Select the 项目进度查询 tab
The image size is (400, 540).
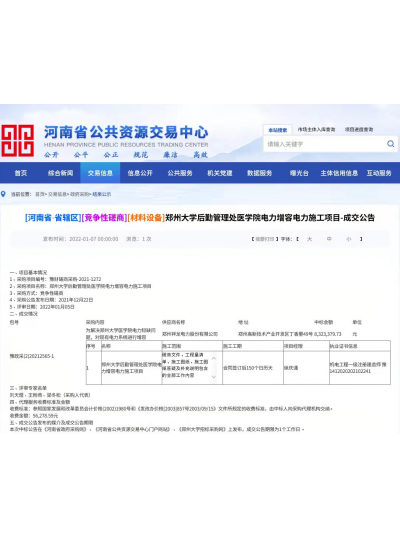tap(359, 129)
